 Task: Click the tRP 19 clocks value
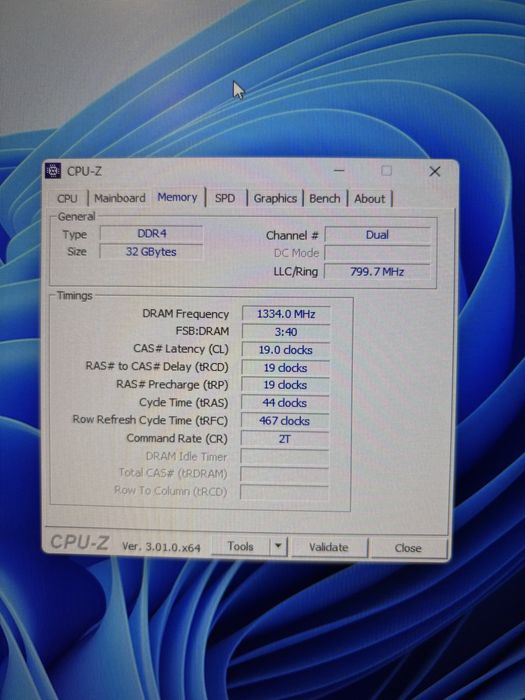click(x=285, y=385)
